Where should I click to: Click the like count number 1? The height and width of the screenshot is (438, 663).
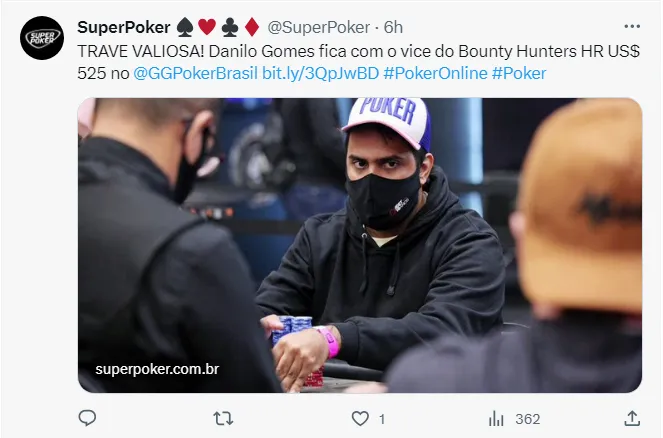pos(382,419)
